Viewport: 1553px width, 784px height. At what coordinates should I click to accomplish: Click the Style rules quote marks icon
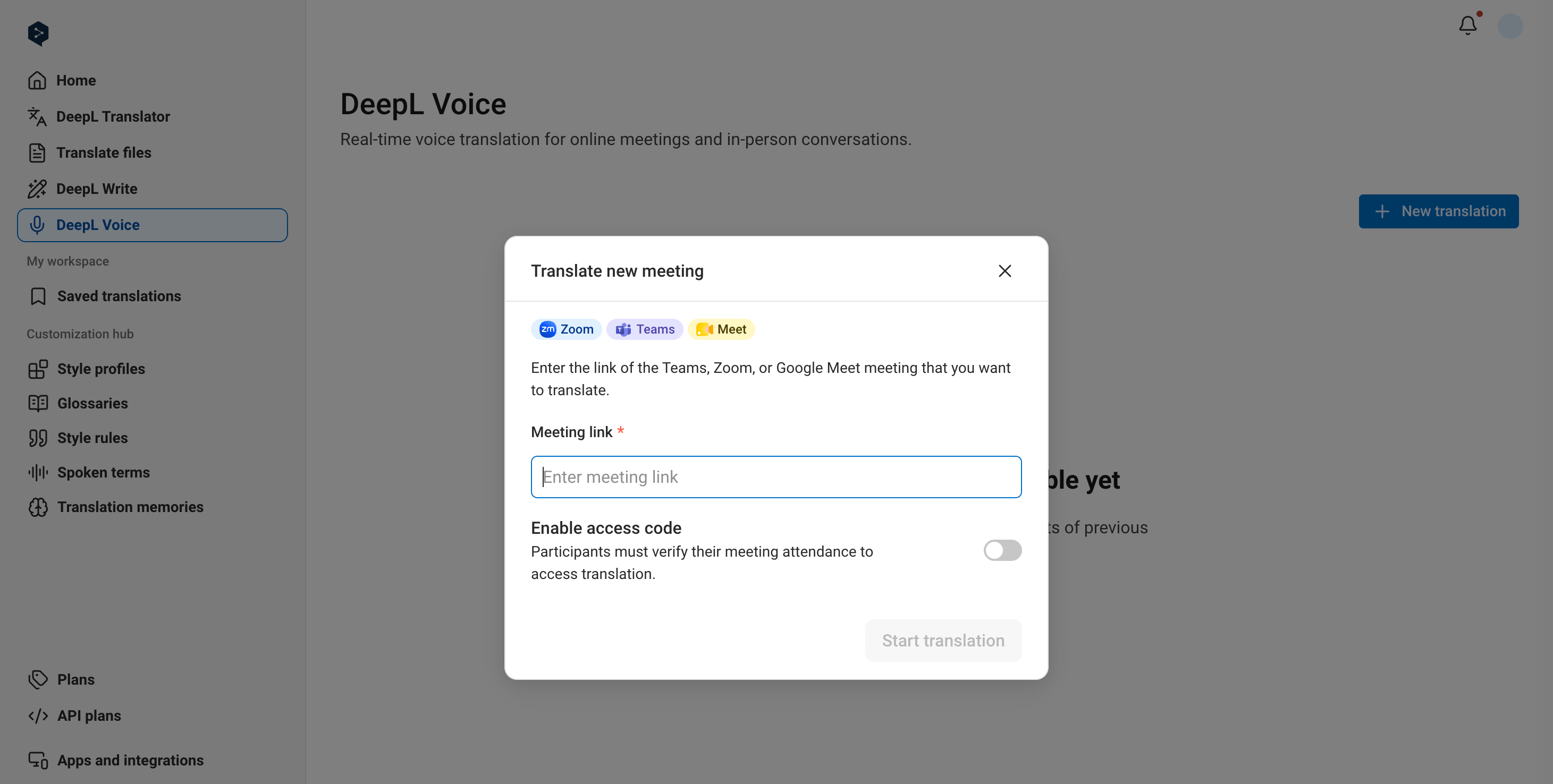[38, 438]
